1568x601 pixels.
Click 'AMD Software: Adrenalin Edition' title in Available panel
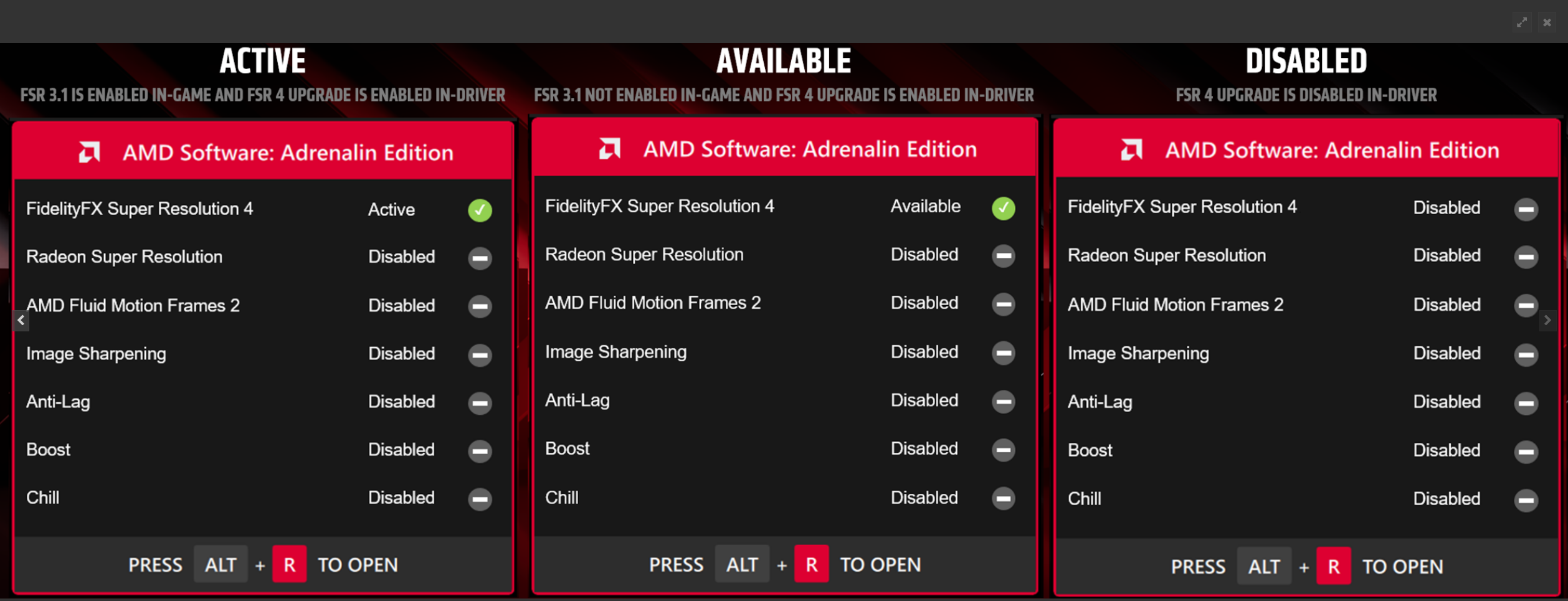pyautogui.click(x=810, y=149)
